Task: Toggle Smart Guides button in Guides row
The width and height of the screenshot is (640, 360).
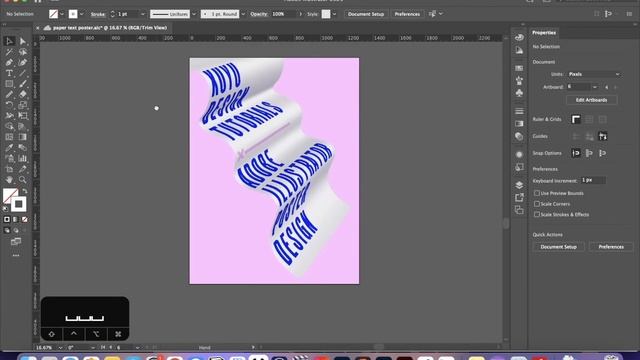Action: [x=602, y=136]
